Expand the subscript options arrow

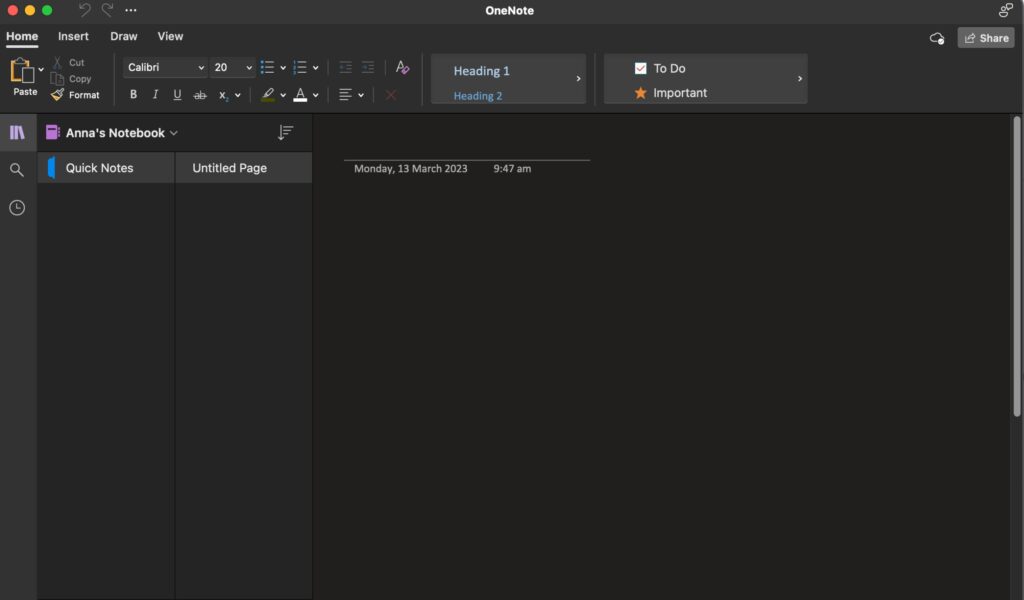click(x=238, y=95)
